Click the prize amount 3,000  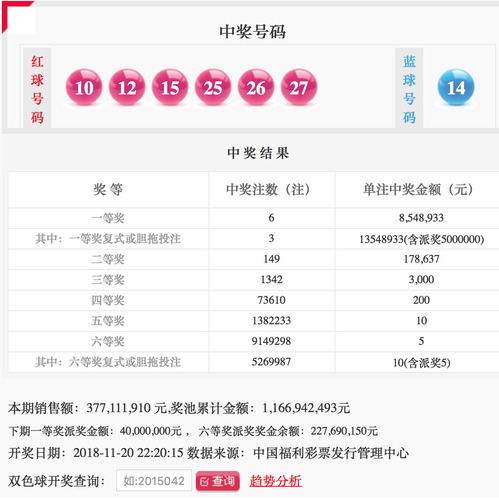(421, 280)
